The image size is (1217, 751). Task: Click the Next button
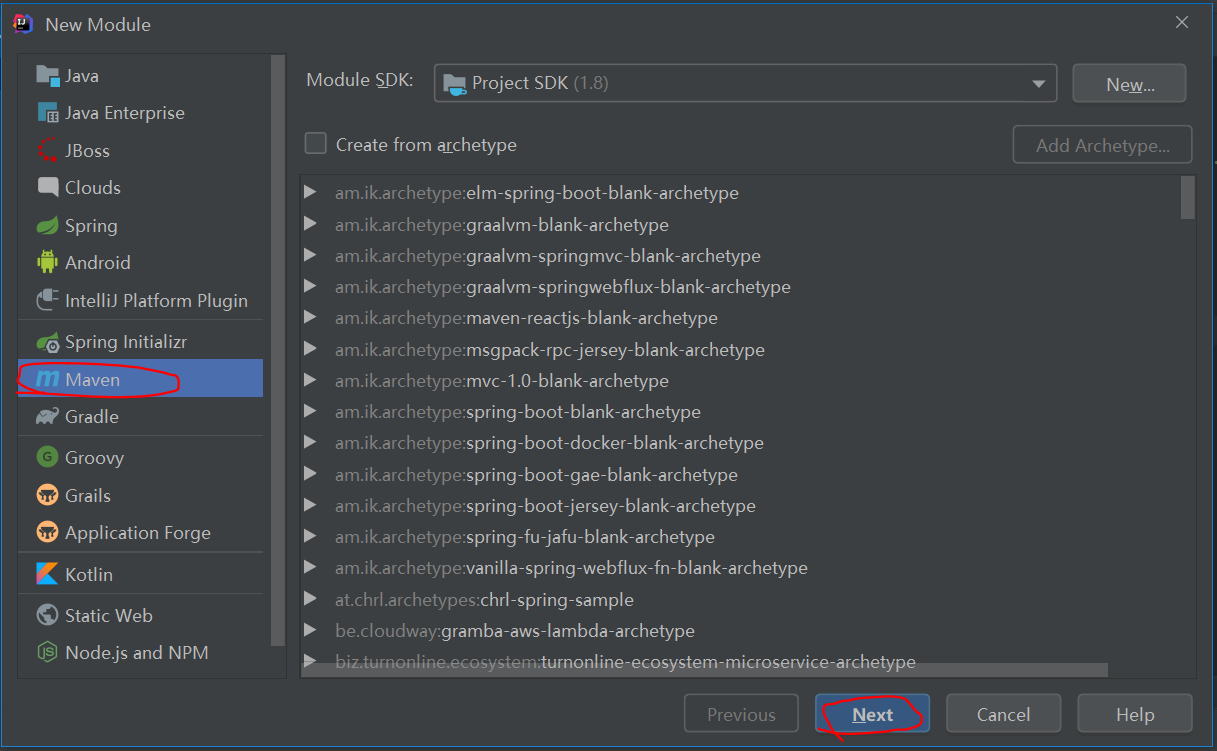[872, 714]
